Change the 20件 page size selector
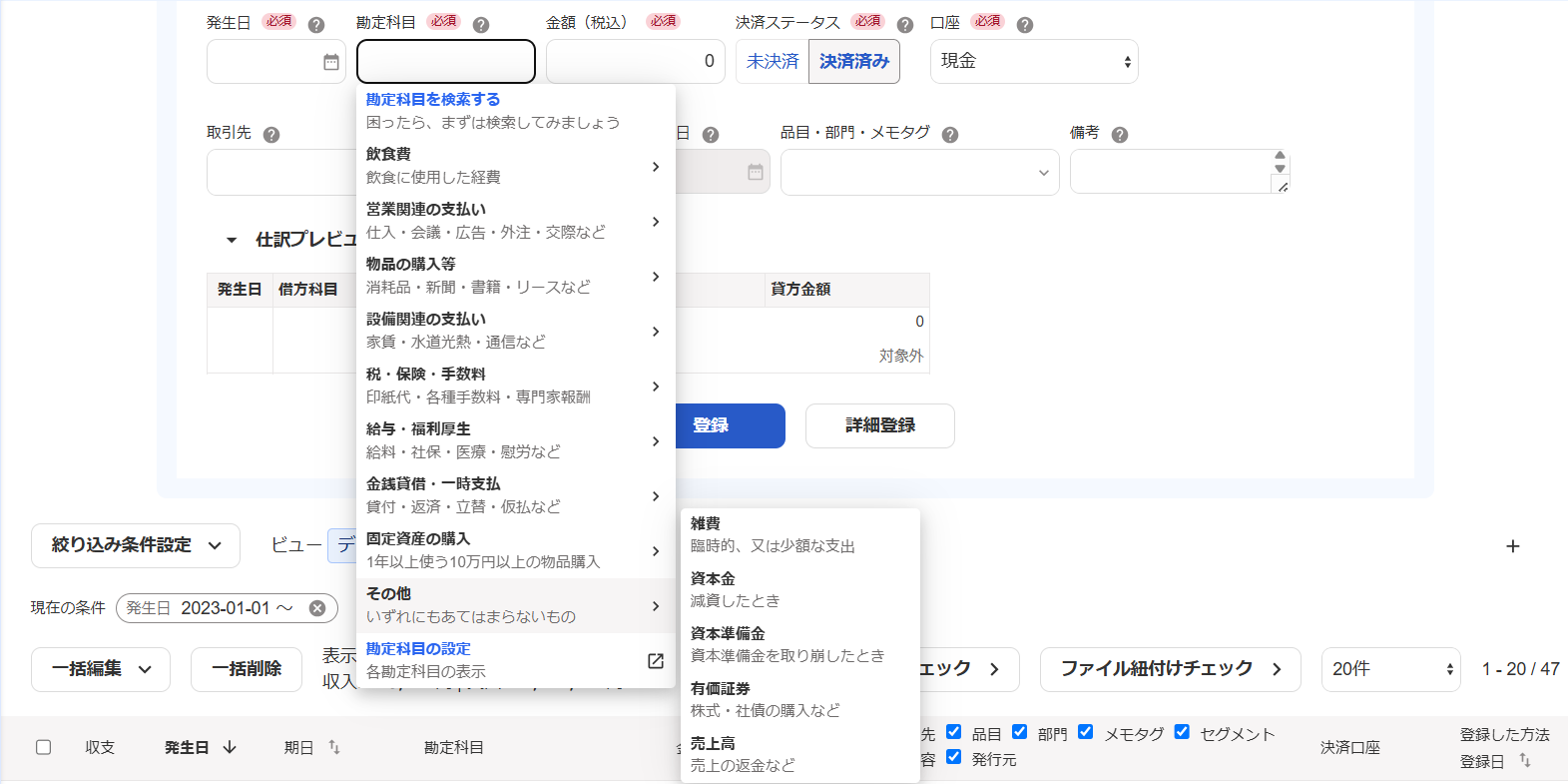The height and width of the screenshot is (784, 1568). (x=1391, y=669)
